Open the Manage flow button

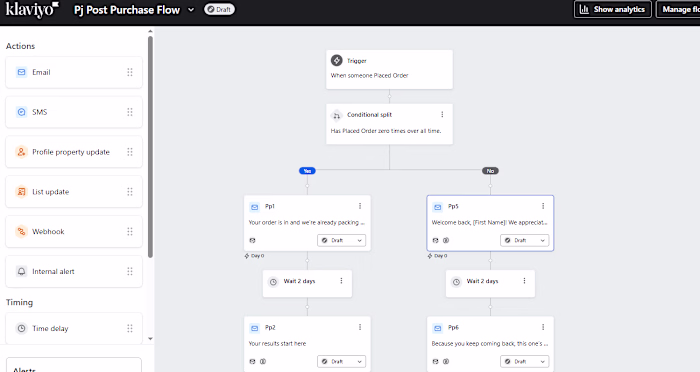click(x=679, y=9)
